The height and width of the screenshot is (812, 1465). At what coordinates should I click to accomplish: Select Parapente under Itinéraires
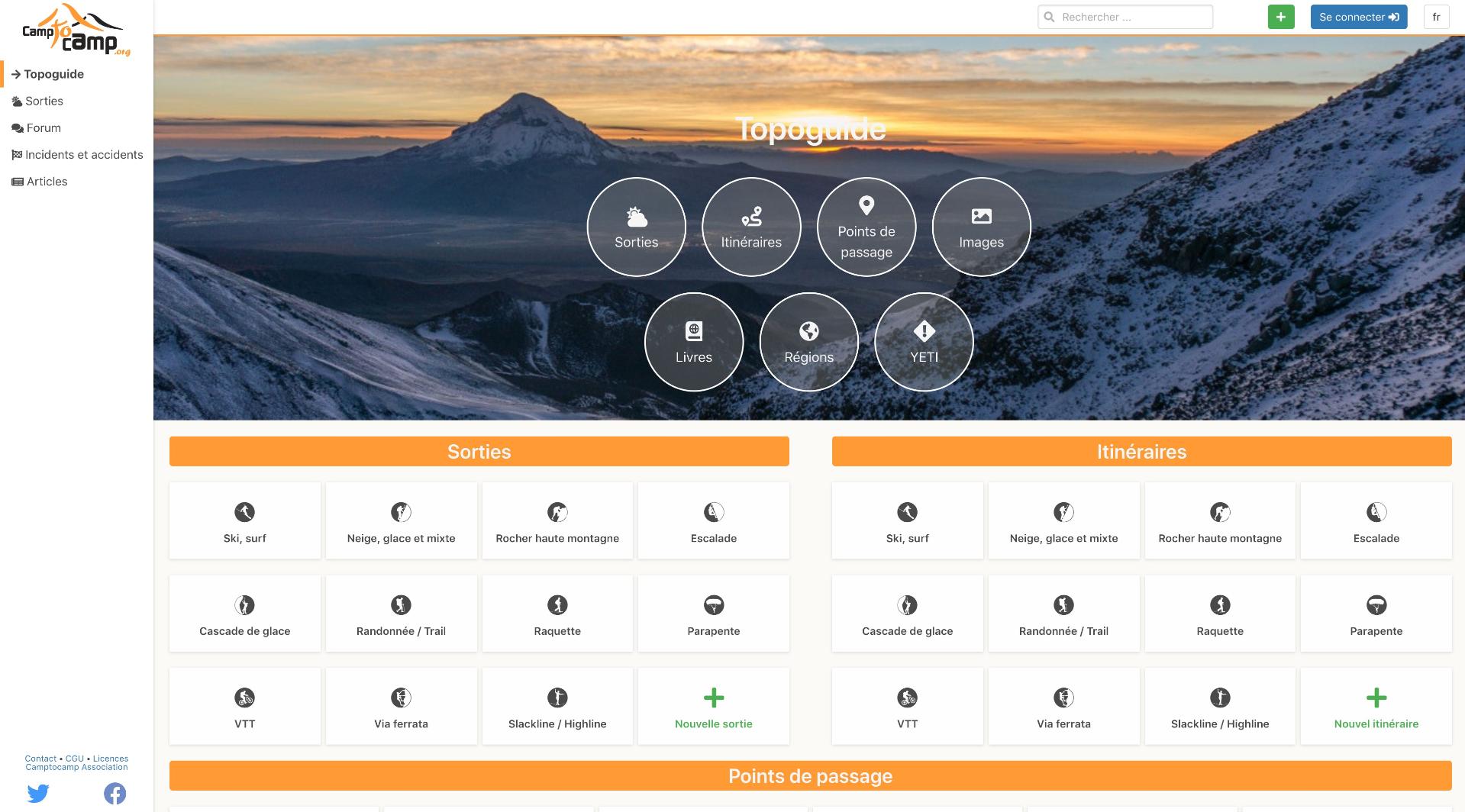click(1376, 614)
